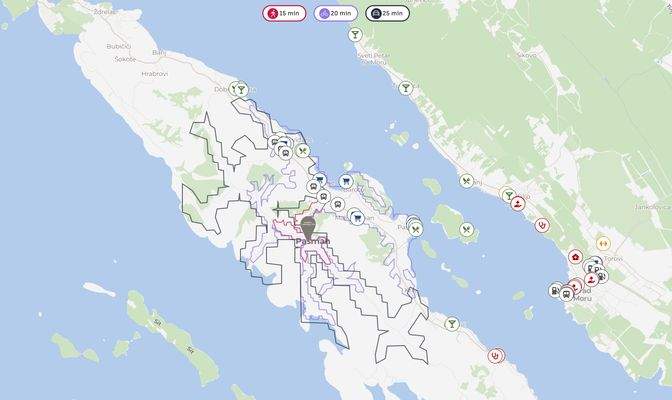The width and height of the screenshot is (672, 400).
Task: Click the Pašman location pin marker
Action: (308, 228)
